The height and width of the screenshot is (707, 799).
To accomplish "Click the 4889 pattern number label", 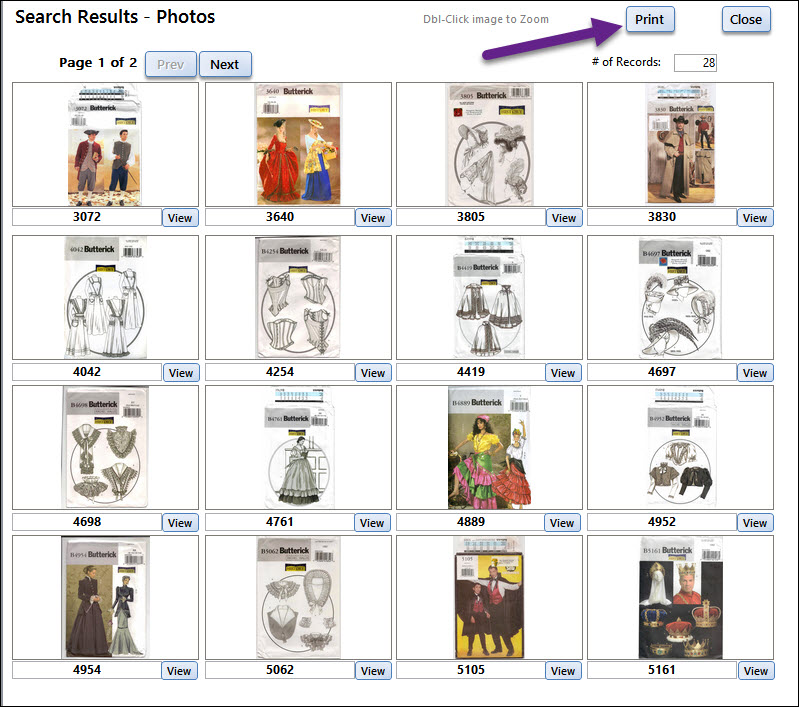I will coord(471,521).
